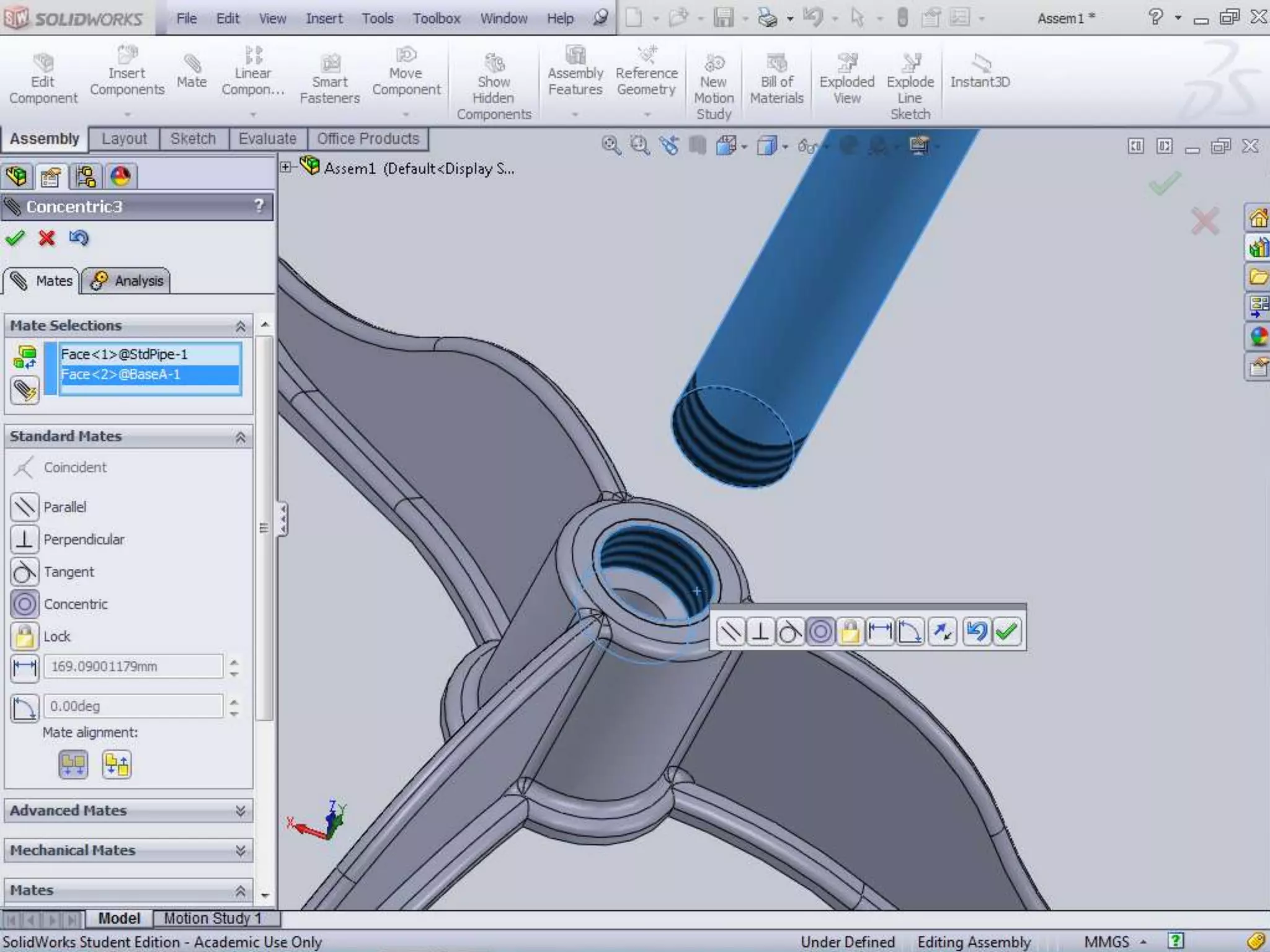Expand the Mechanical Mates section

click(x=240, y=850)
